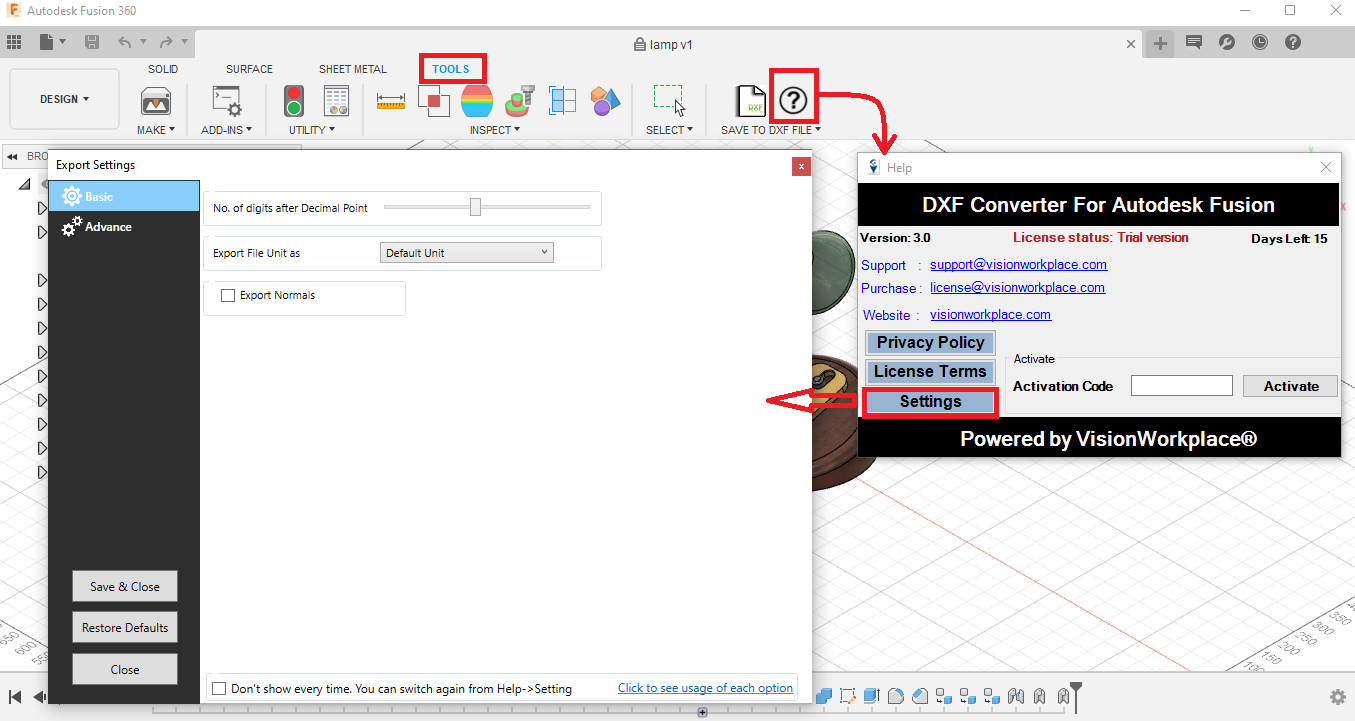
Task: Open the data panel grid icon
Action: [x=14, y=42]
